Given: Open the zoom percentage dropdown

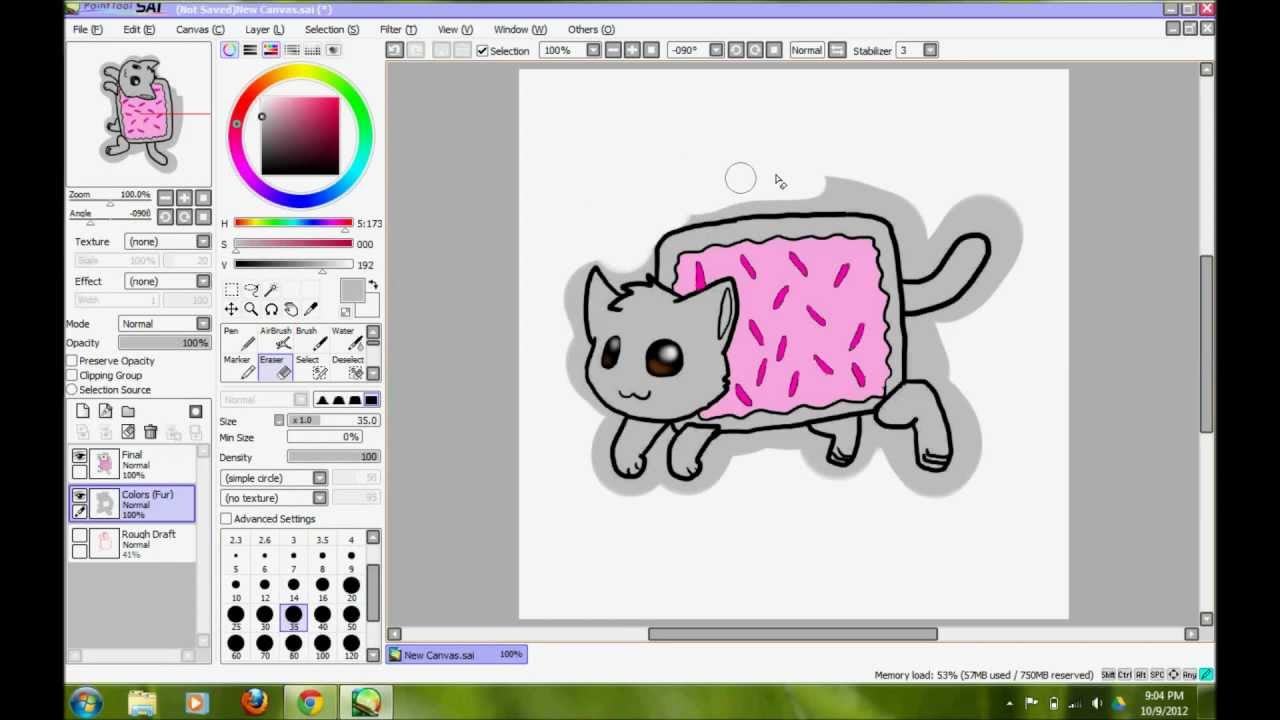Looking at the screenshot, I should pos(593,50).
